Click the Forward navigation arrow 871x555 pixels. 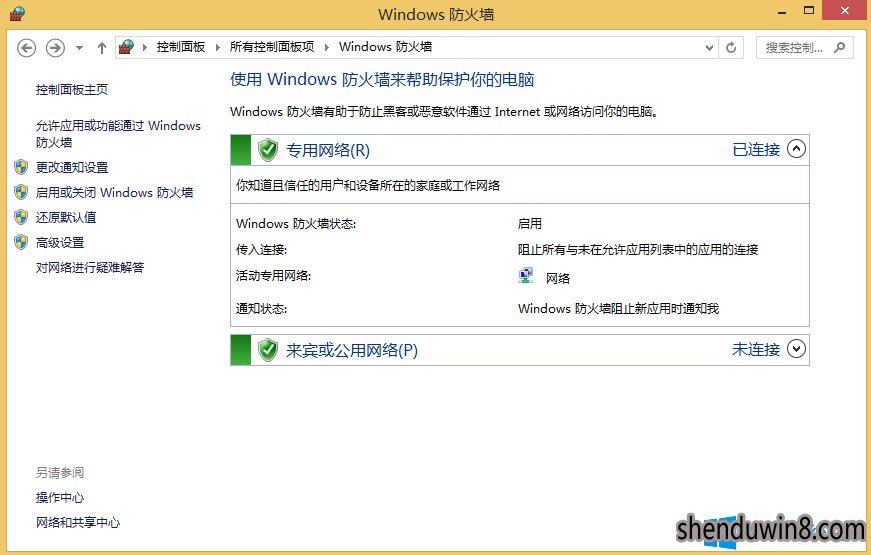coord(55,48)
